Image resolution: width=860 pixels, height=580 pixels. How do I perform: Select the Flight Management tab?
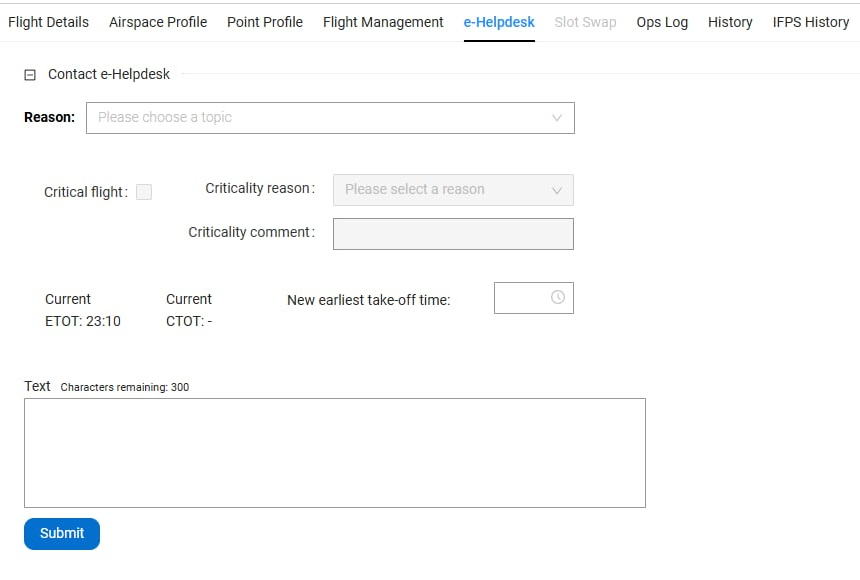[x=383, y=22]
